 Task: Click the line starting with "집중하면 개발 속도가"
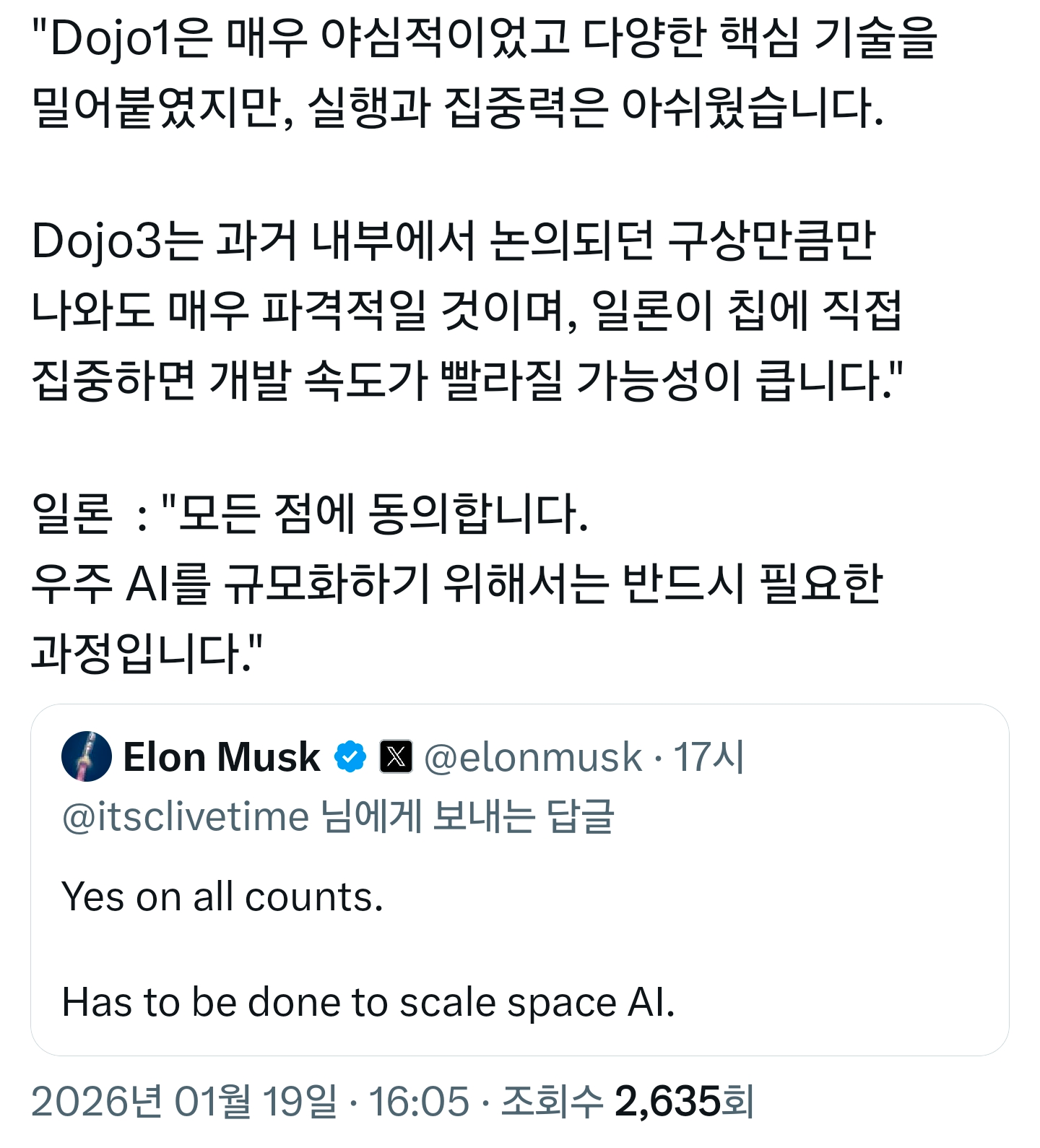coord(467,379)
